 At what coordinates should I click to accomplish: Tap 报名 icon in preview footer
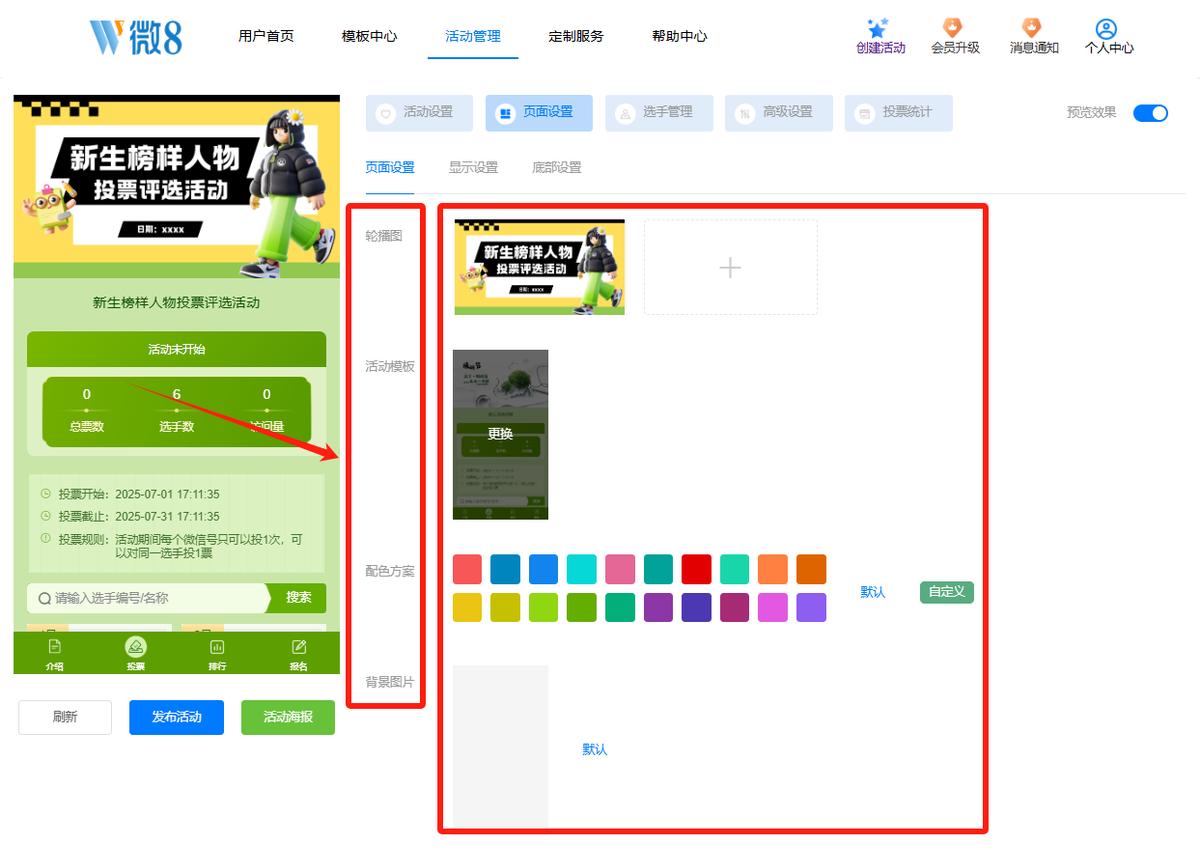(x=298, y=647)
